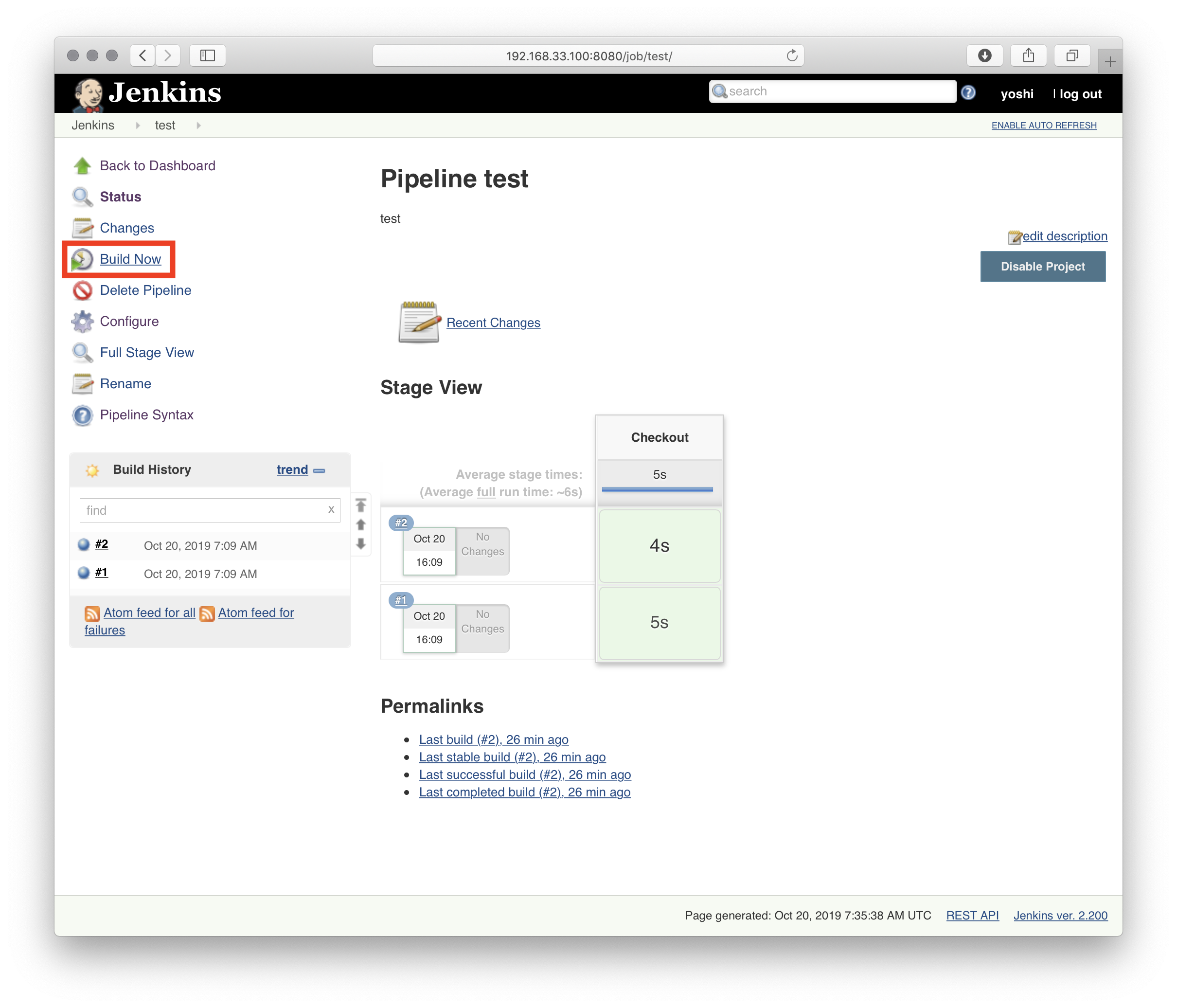Open the Recent Changes link
Viewport: 1177px width, 1008px height.
(493, 323)
